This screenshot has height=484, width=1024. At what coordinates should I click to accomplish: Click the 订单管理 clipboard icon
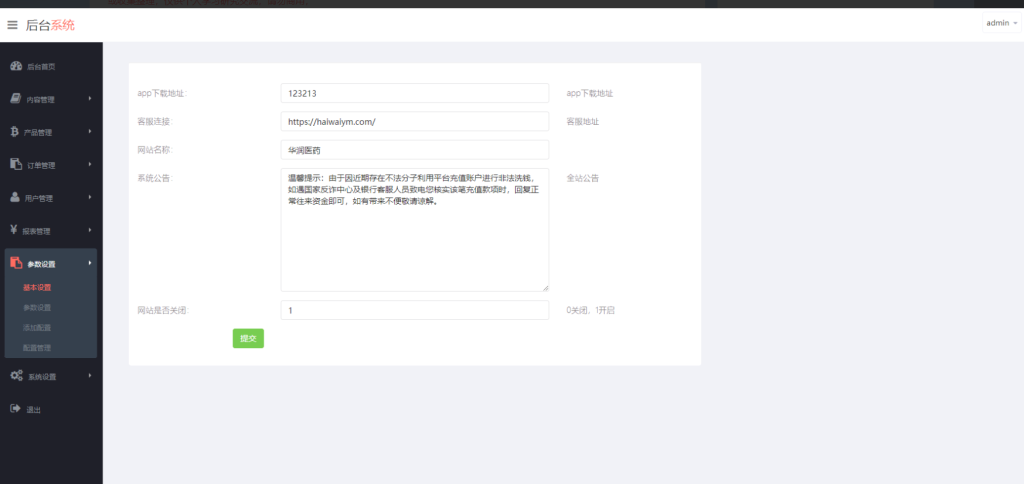[16, 164]
